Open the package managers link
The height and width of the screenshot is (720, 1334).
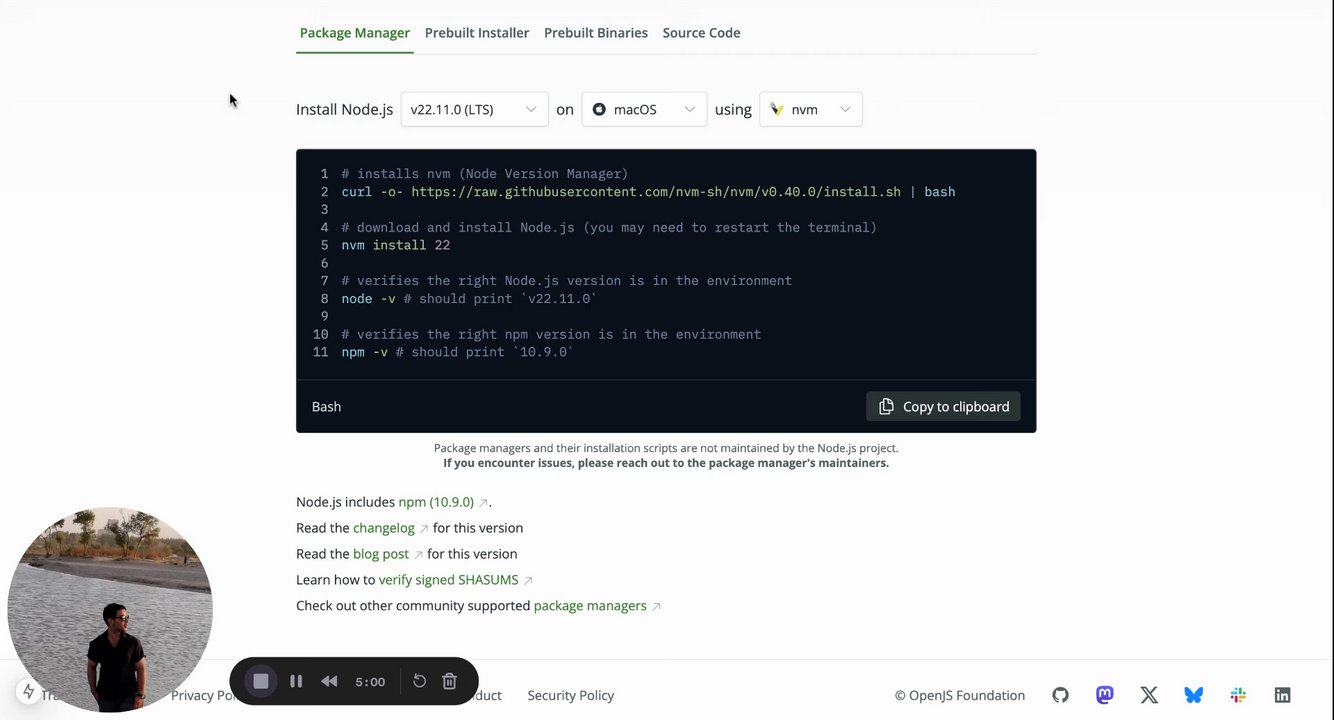click(x=597, y=606)
